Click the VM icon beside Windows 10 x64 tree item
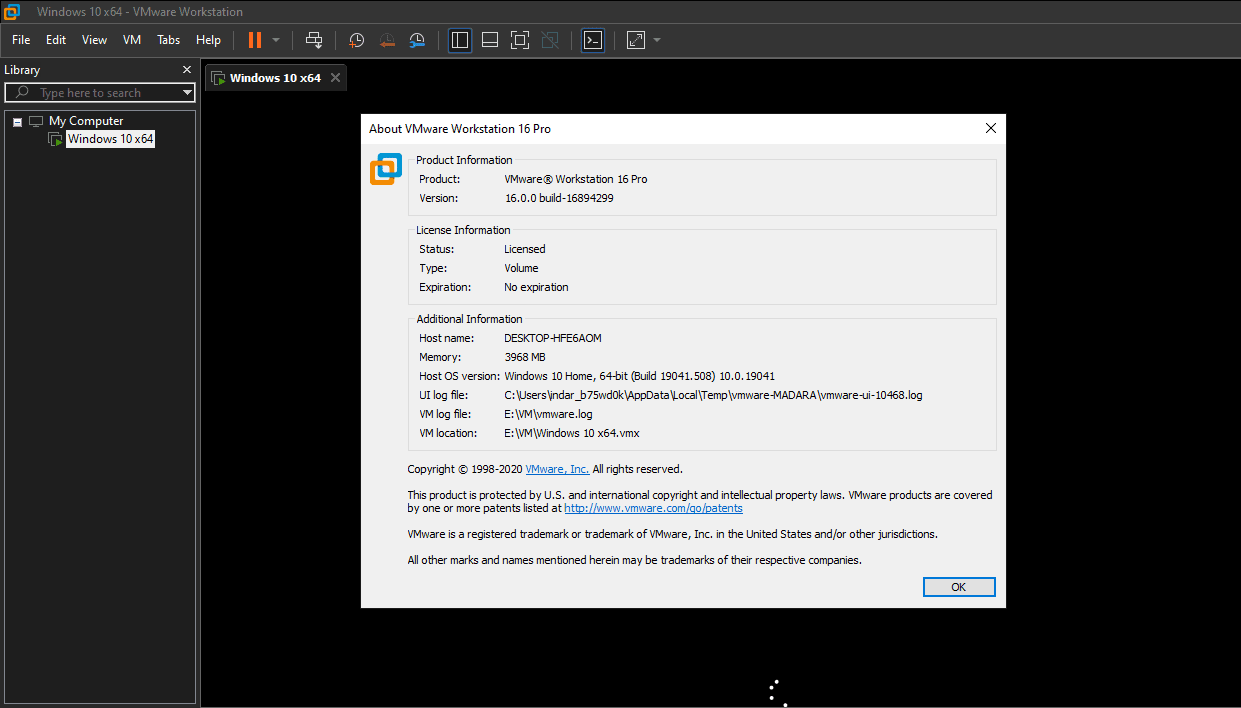Viewport: 1241px width, 708px height. 56,139
